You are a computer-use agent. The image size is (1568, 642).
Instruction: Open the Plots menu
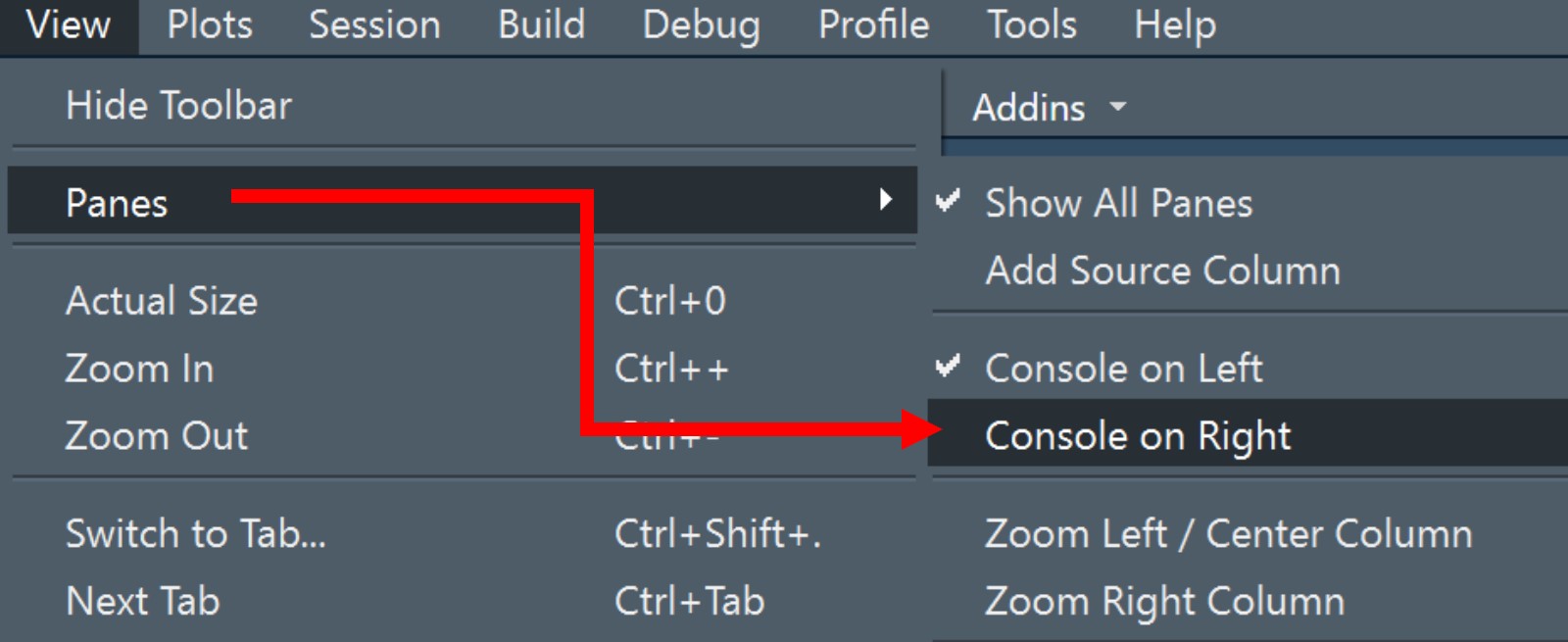[209, 25]
